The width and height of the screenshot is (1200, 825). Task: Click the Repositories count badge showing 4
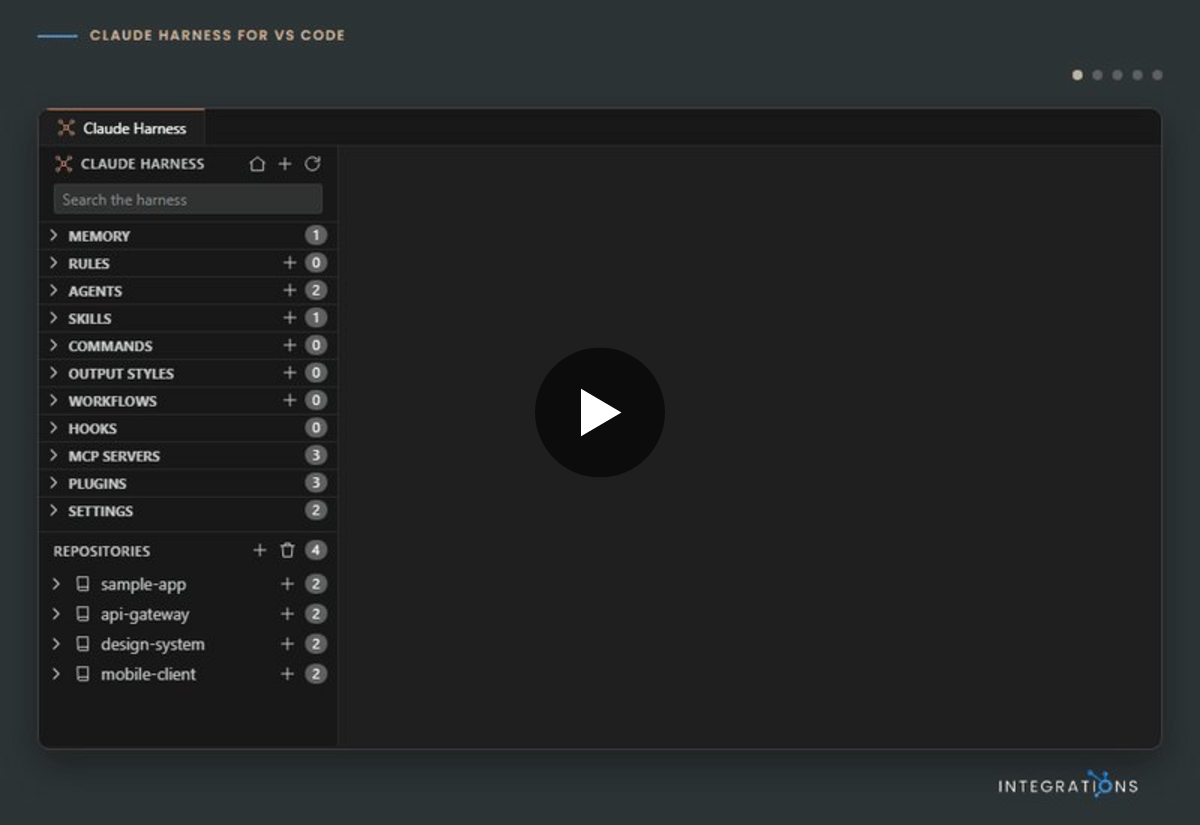coord(316,551)
